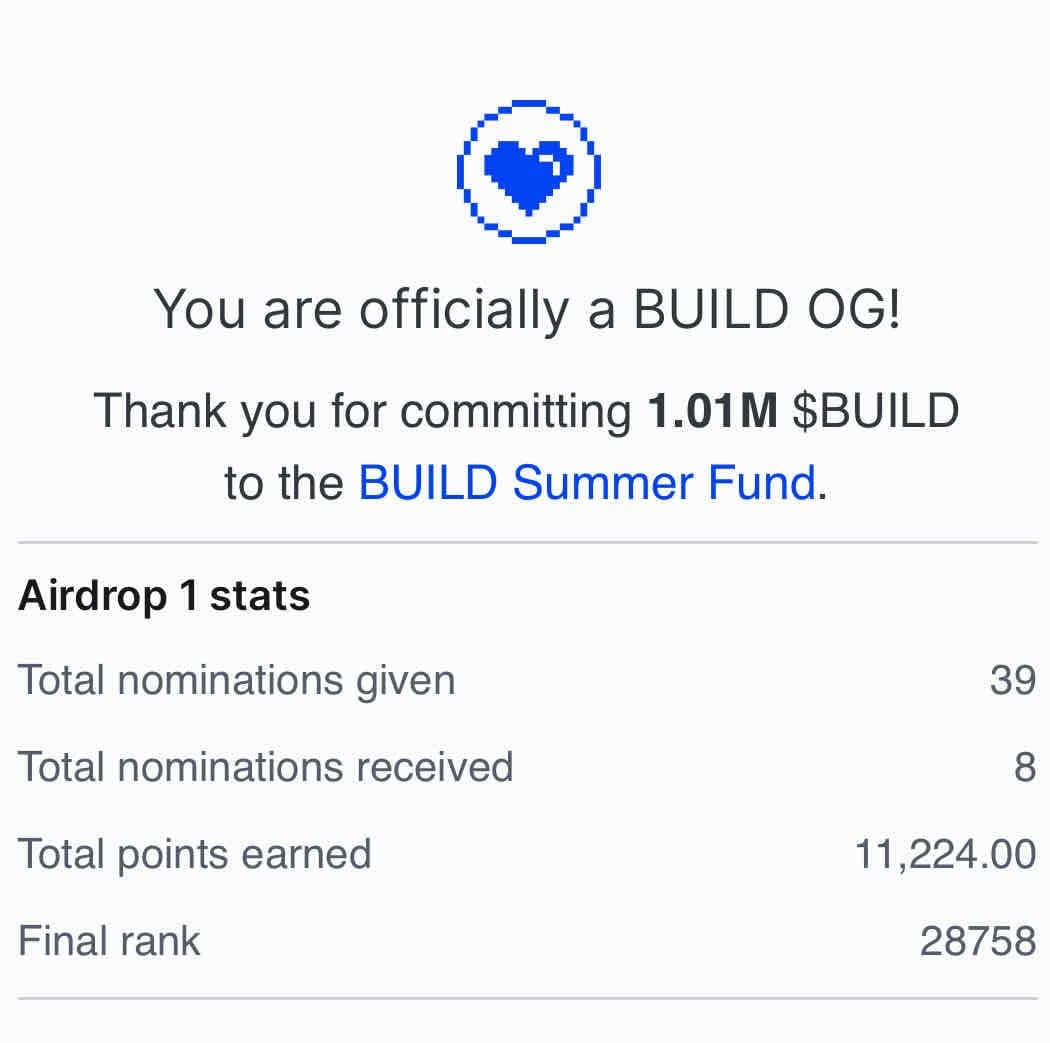The height and width of the screenshot is (1043, 1050).
Task: Click the bold 1.01M committed amount
Action: tap(712, 411)
